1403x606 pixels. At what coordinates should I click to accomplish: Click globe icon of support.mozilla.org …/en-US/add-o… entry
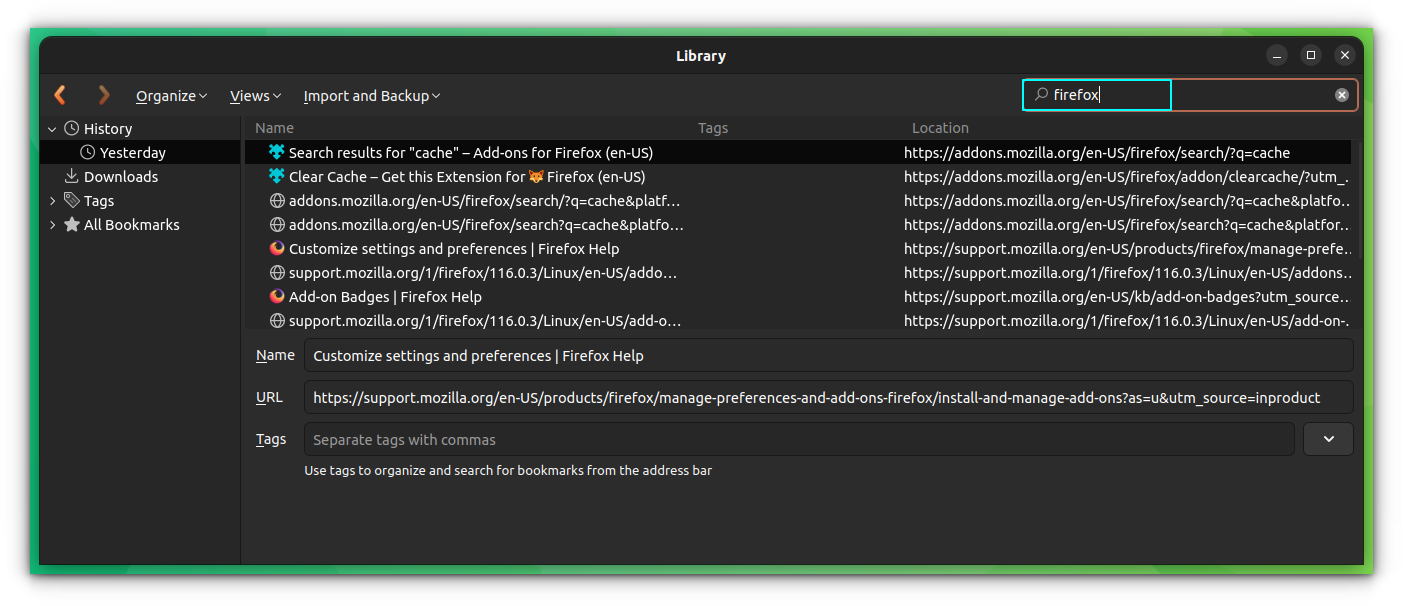(277, 320)
